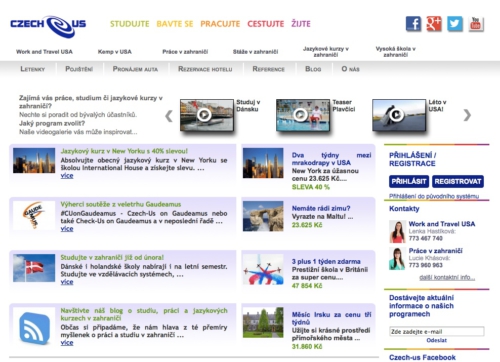This screenshot has height=362, width=500.
Task: Open the CESTUJTE menu section
Action: (266, 24)
